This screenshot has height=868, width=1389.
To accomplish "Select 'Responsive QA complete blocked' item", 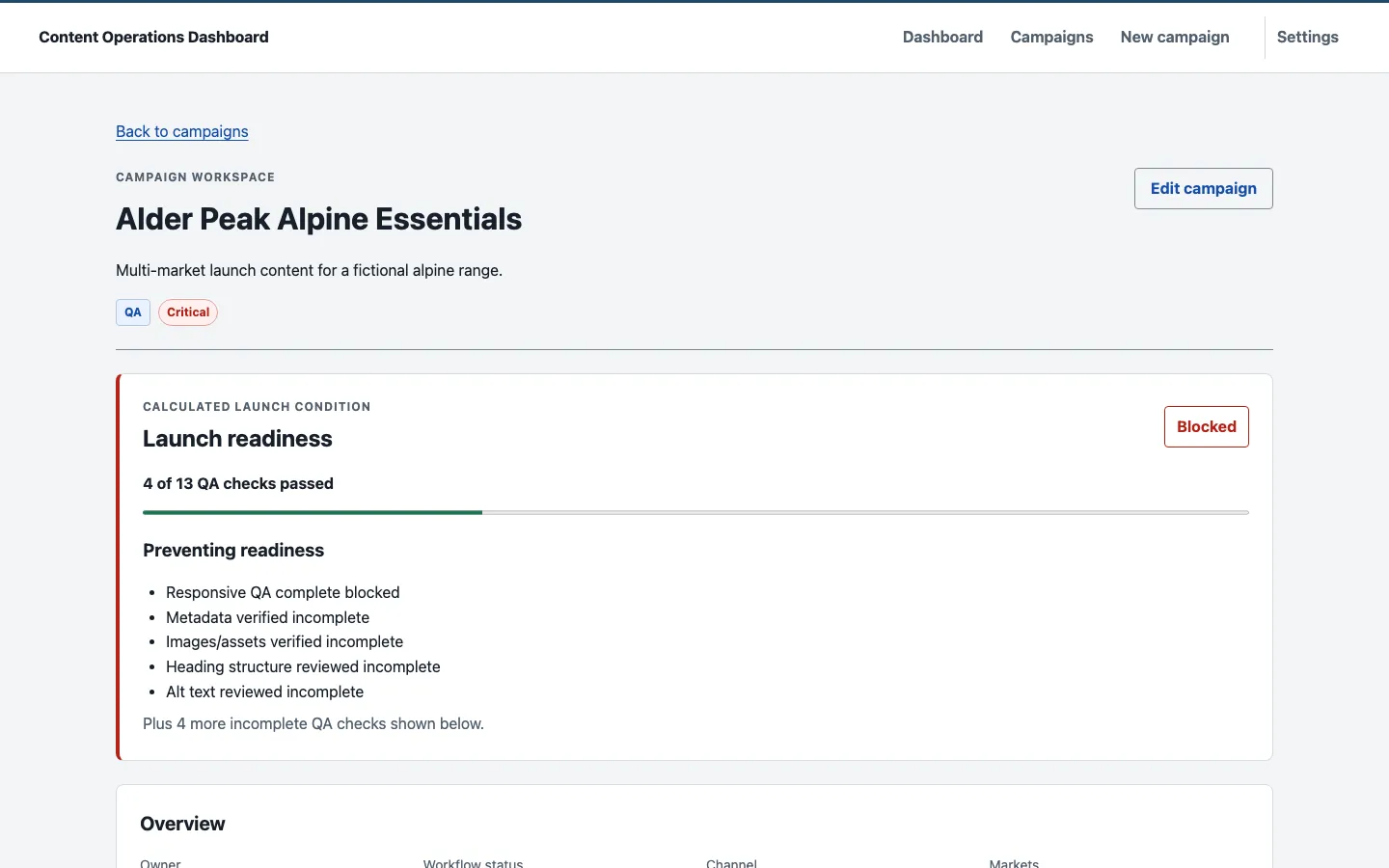I will (x=283, y=592).
